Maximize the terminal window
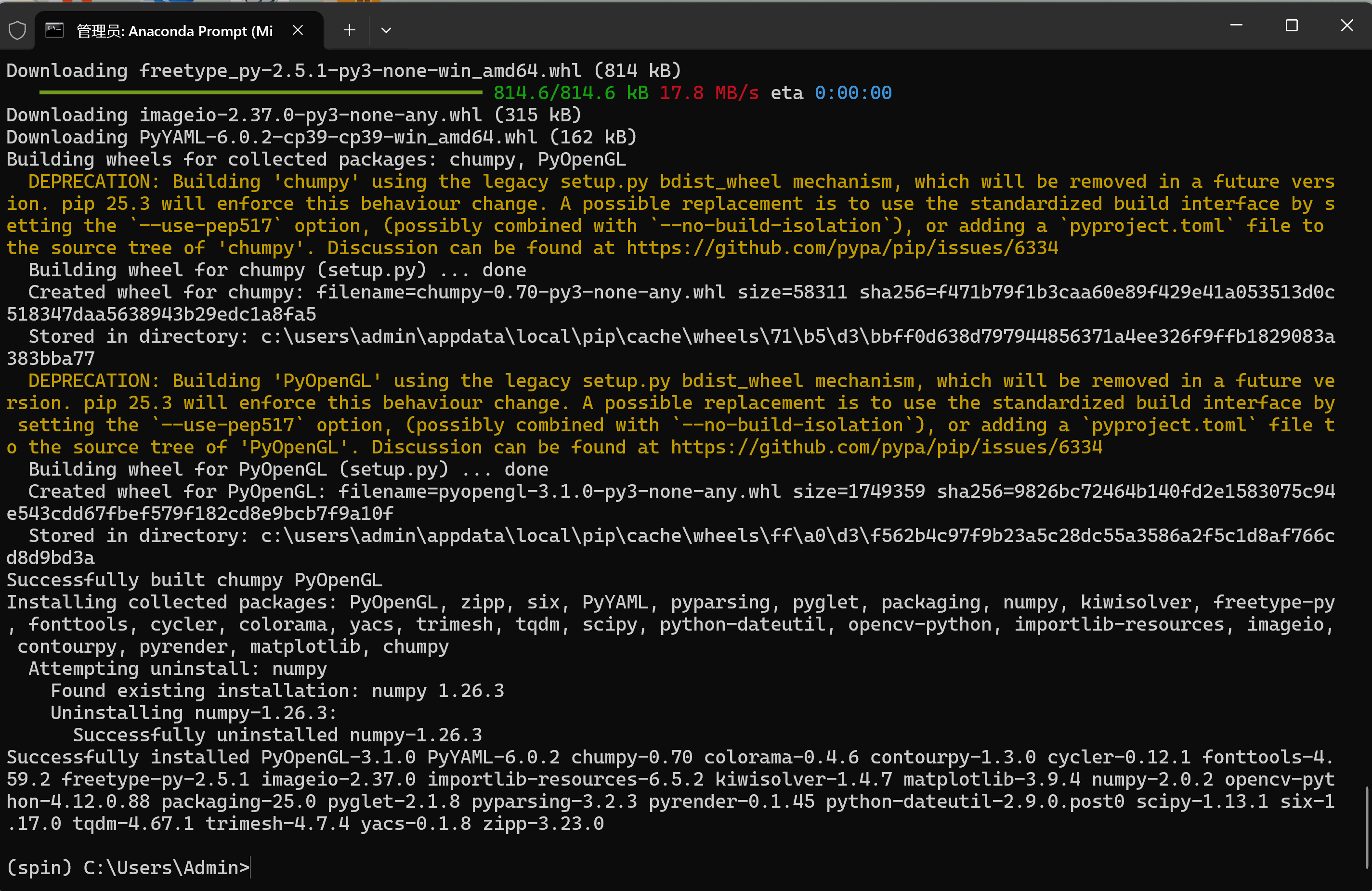The image size is (1372, 891). click(x=1291, y=26)
